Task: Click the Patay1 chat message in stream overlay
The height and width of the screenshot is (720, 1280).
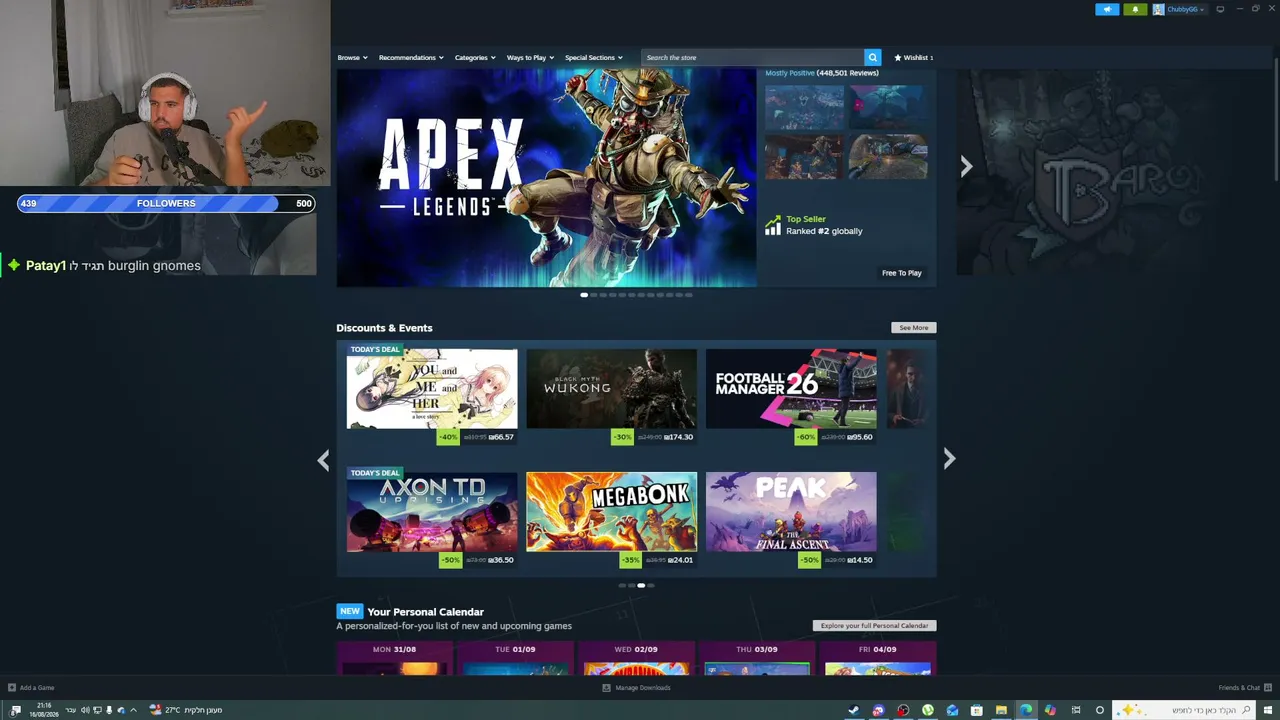Action: click(x=104, y=266)
